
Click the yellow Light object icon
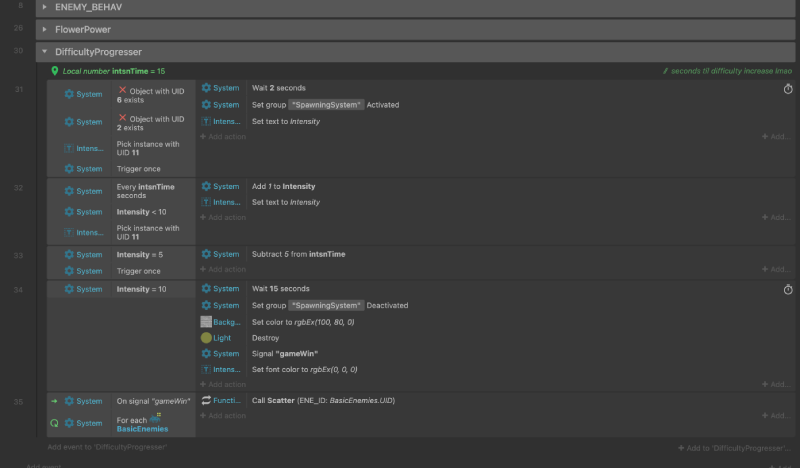pos(206,338)
